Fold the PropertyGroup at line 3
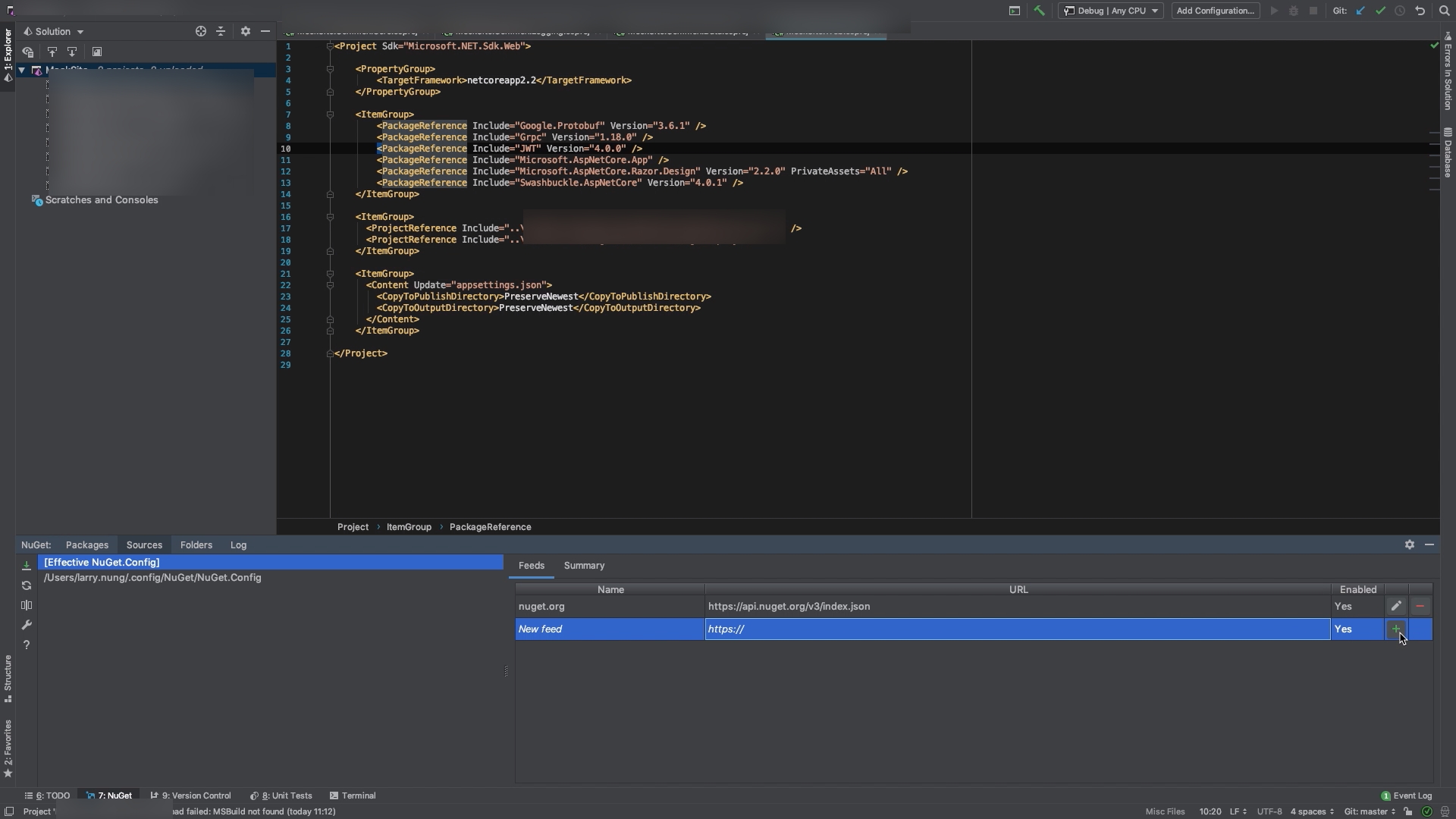Viewport: 1456px width, 819px height. (330, 69)
